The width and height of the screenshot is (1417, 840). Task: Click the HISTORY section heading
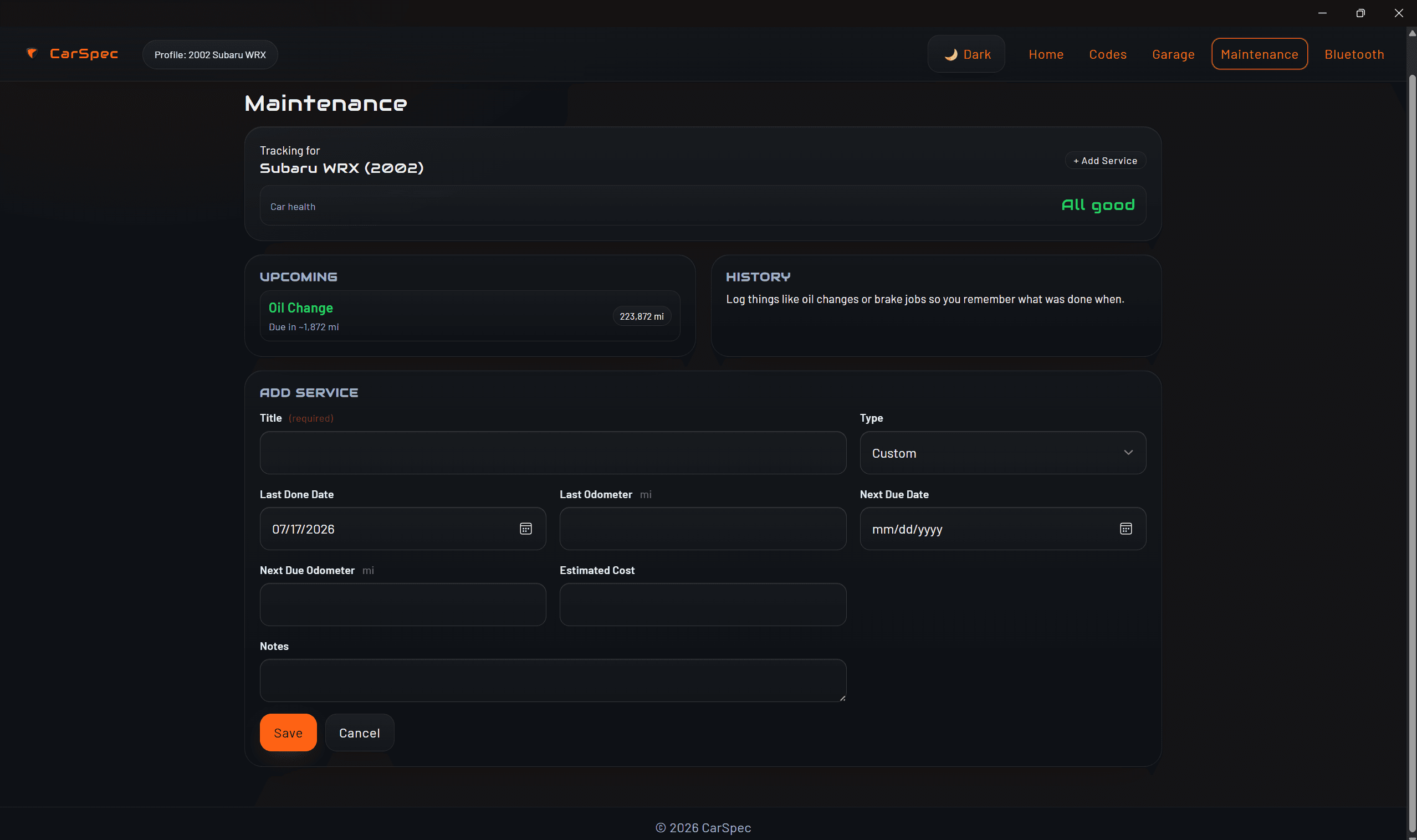click(x=758, y=277)
